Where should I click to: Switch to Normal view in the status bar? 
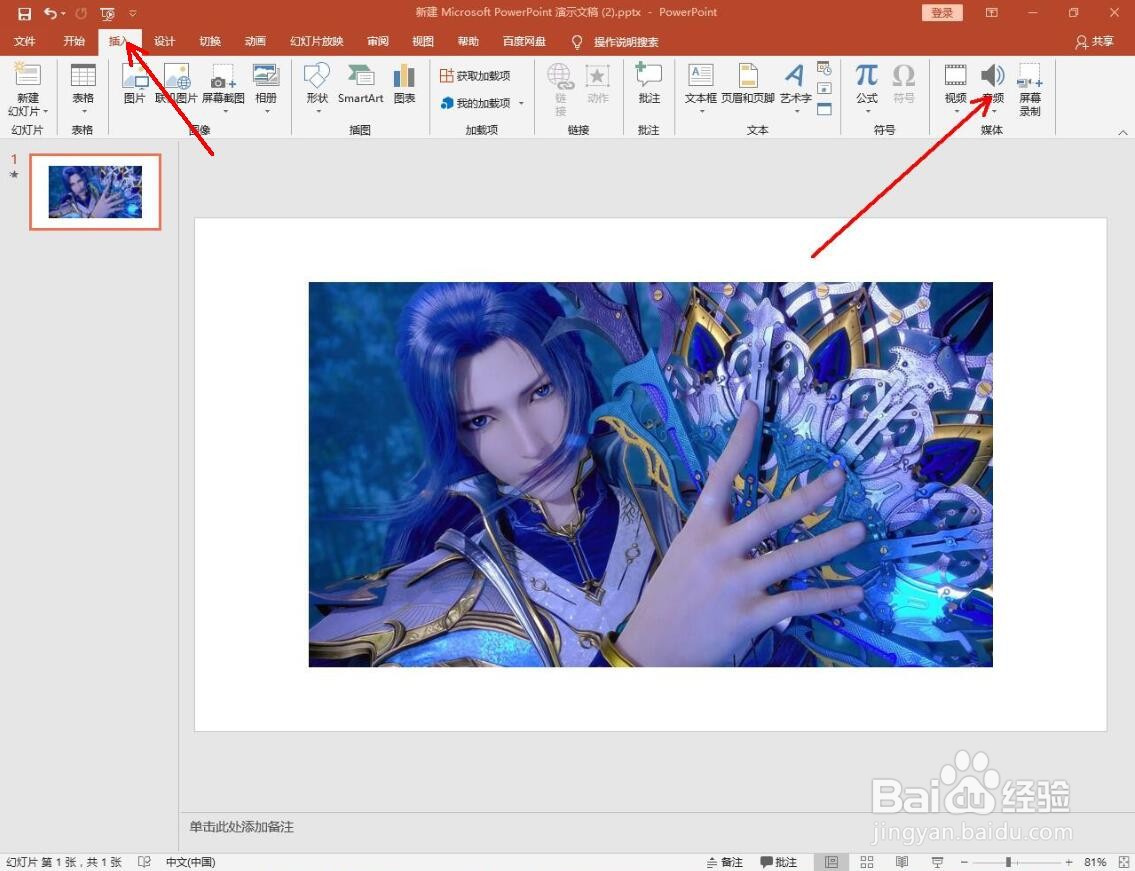coord(831,862)
